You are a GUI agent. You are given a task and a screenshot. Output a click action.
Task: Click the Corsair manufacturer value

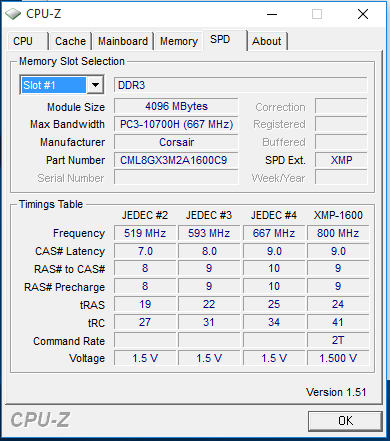pos(176,142)
